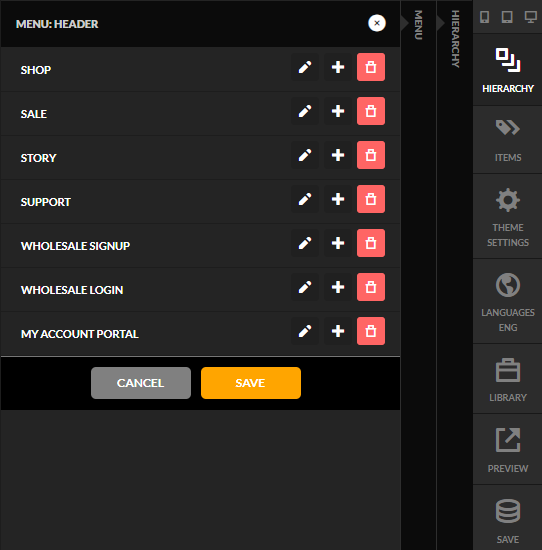Edit the SHOP menu item
The height and width of the screenshot is (550, 542).
click(305, 67)
